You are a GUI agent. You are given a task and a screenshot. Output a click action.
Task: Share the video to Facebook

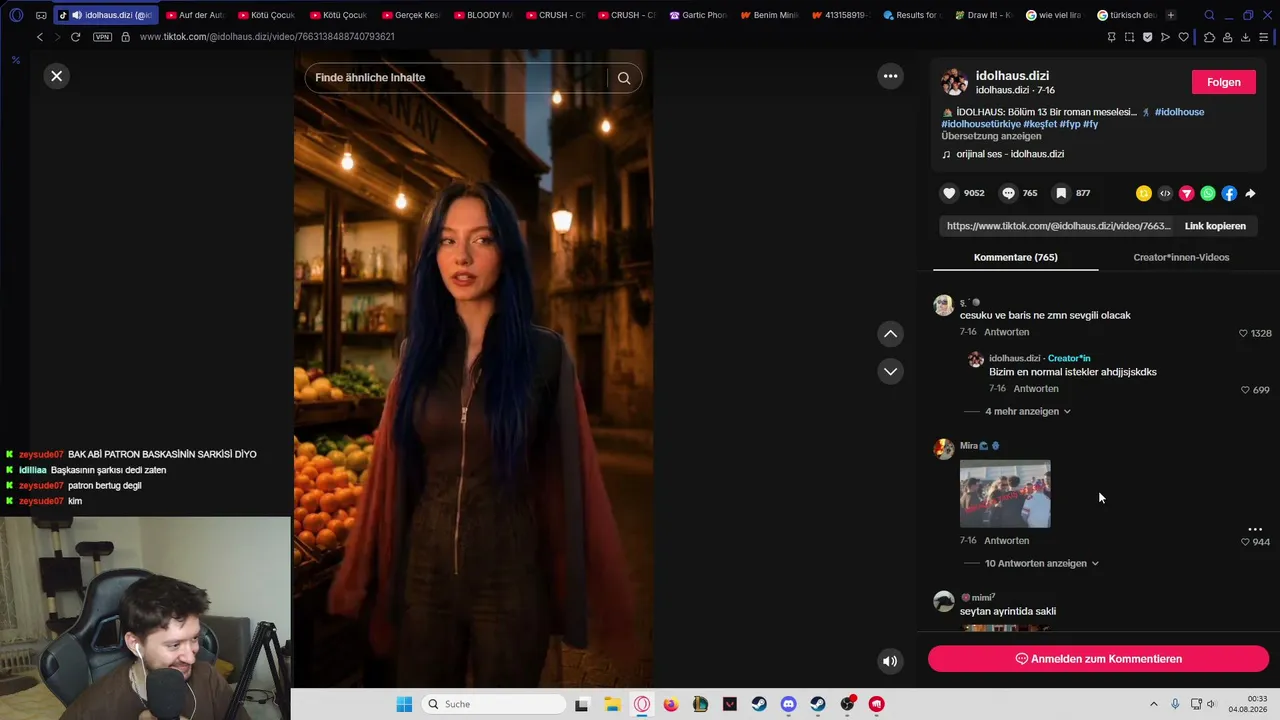coord(1229,193)
